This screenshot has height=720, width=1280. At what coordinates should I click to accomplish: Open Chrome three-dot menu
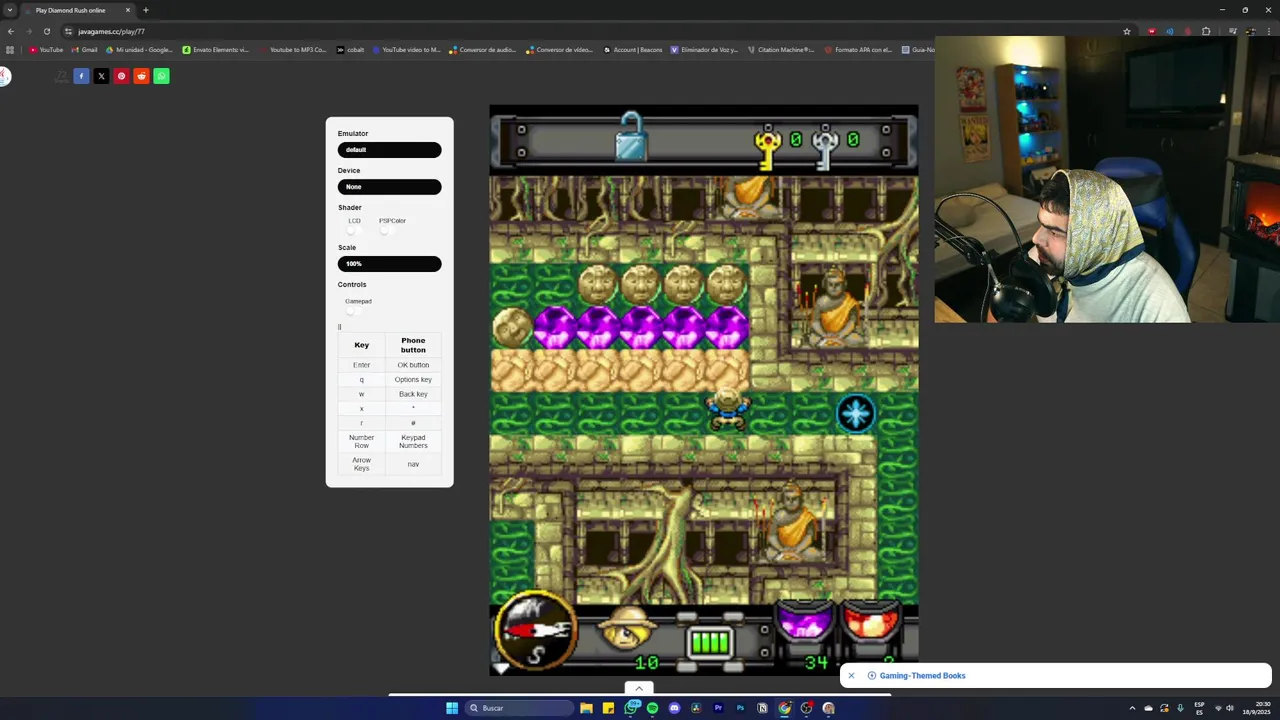[x=1267, y=31]
